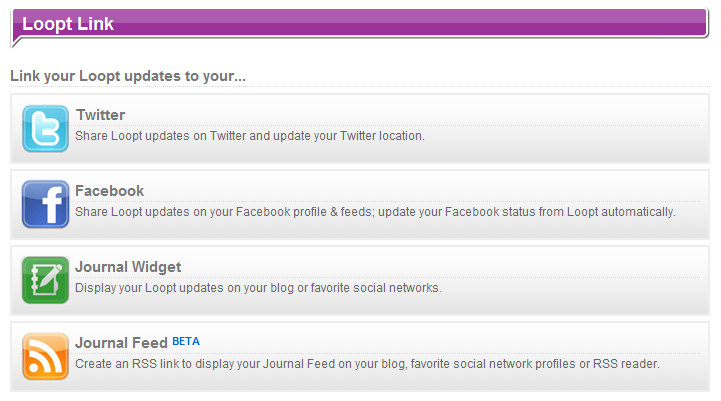Screen dimensions: 721x401
Task: Click the blue BETA label
Action: [x=186, y=341]
